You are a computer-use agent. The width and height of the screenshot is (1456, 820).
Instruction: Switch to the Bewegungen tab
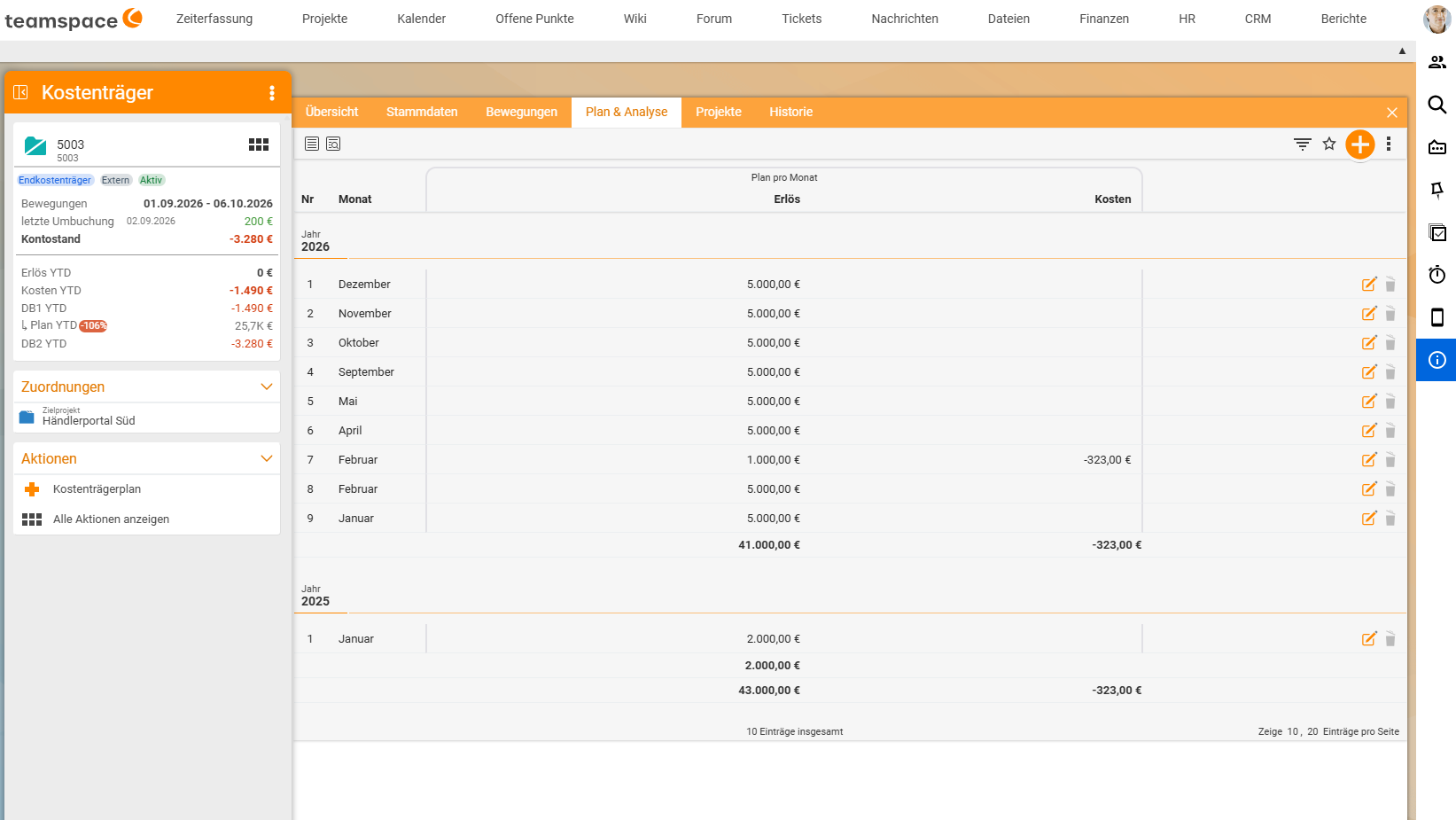[521, 112]
